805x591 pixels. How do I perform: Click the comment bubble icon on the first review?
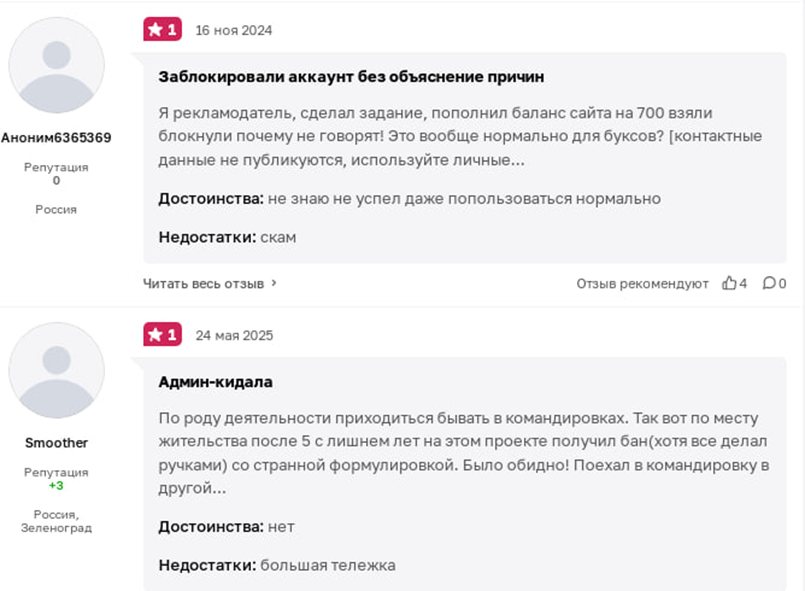coord(769,283)
